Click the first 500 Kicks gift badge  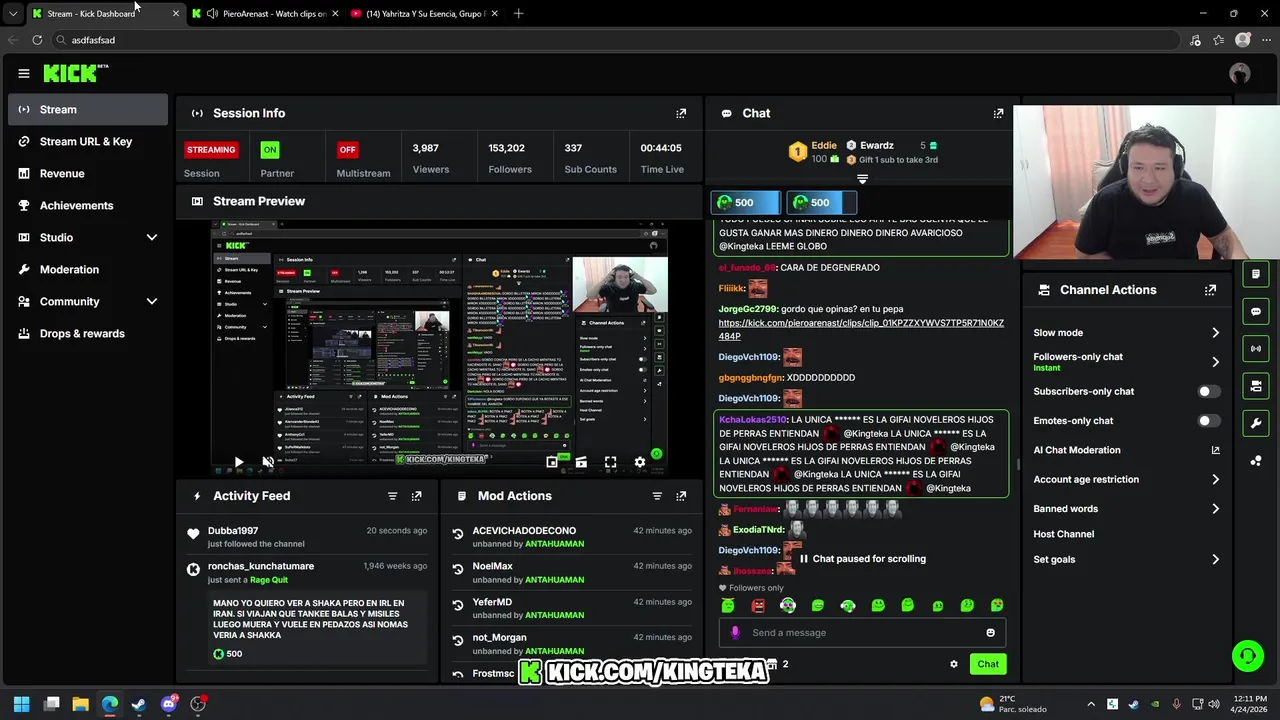744,202
